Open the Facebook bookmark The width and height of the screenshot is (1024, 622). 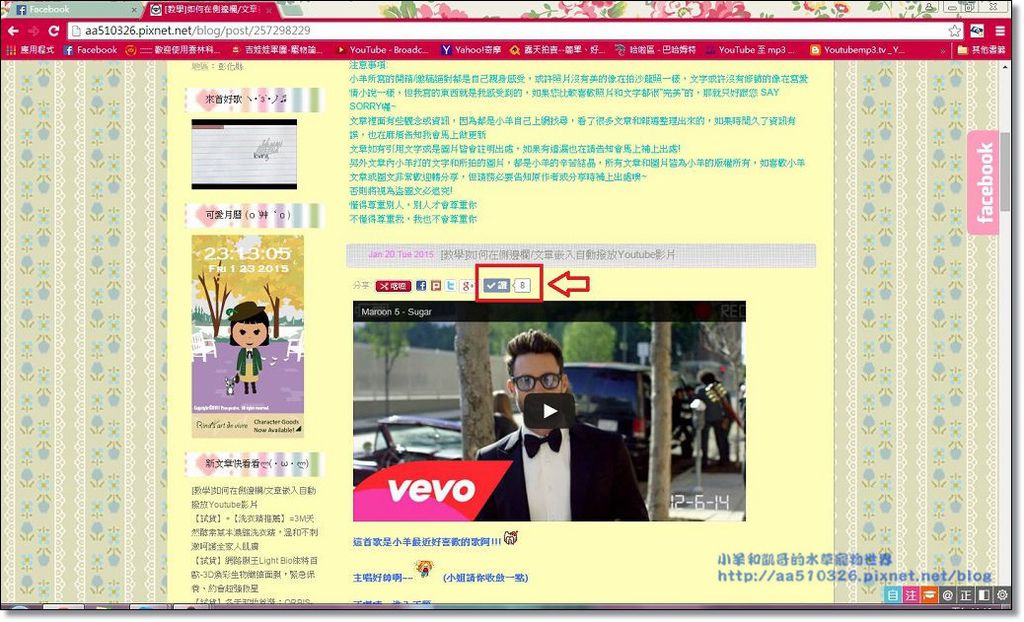coord(90,50)
